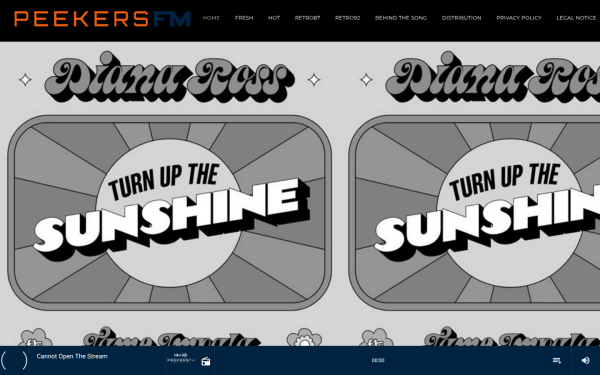Go to the Distribution page
The image size is (600, 375).
point(461,18)
